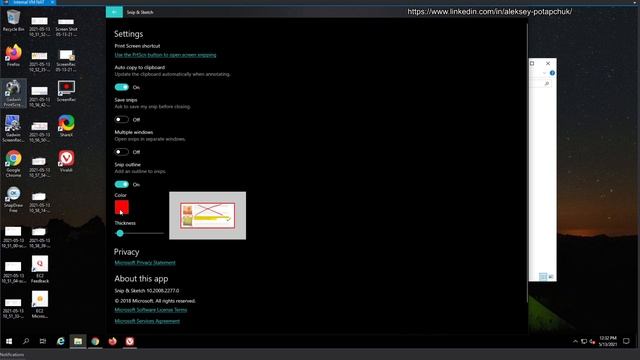Select the EC2 Microsoft desktop shortcut

[x=40, y=304]
